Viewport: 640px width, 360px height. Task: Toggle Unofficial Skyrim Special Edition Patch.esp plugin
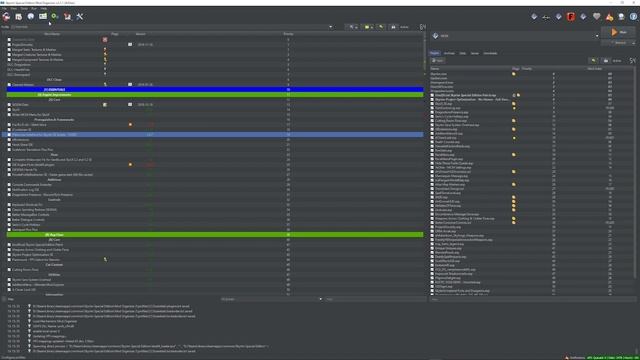pyautogui.click(x=432, y=95)
